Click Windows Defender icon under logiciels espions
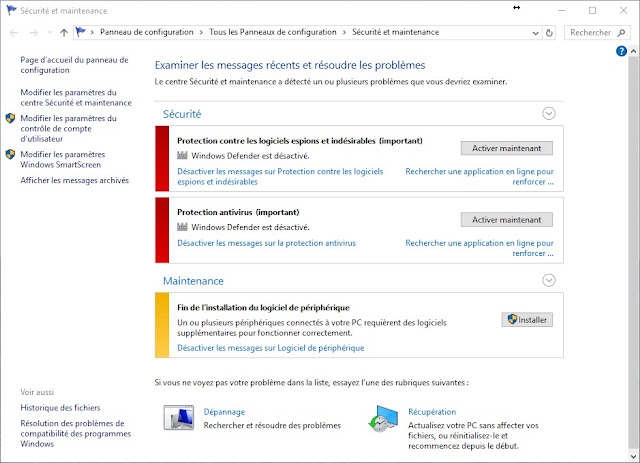 [x=182, y=156]
